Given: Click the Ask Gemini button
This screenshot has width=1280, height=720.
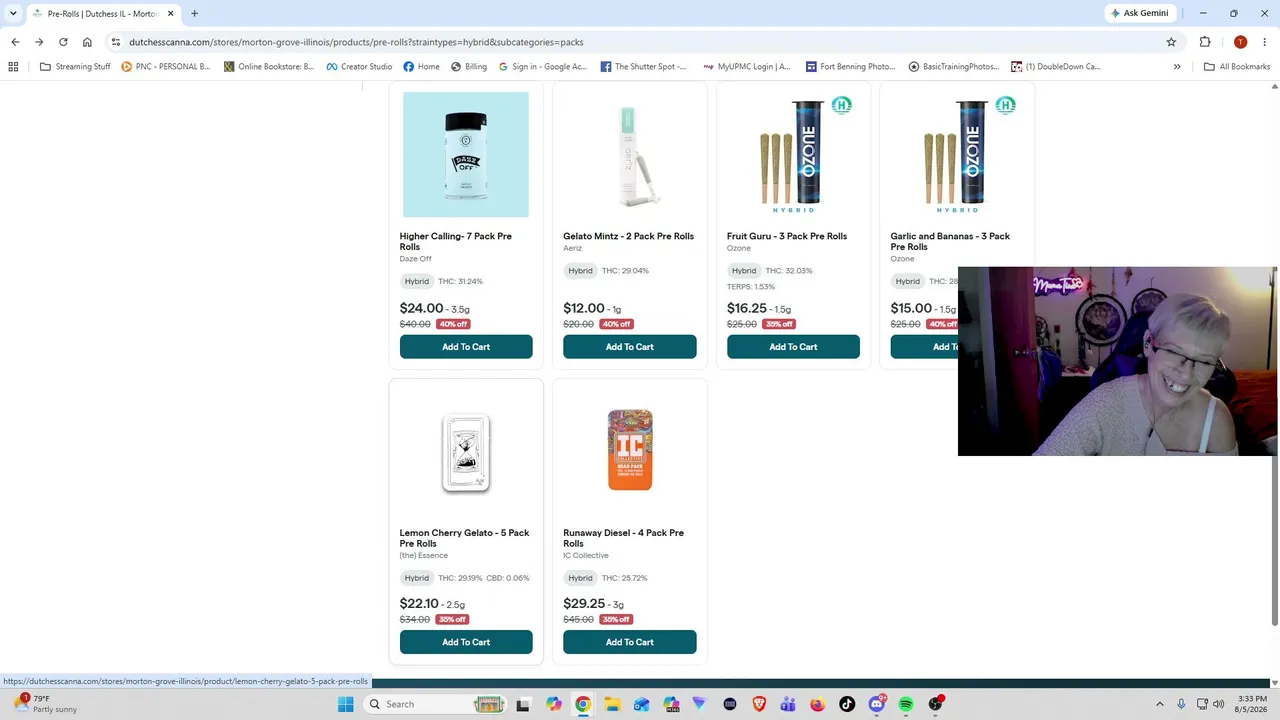Looking at the screenshot, I should tap(1138, 14).
